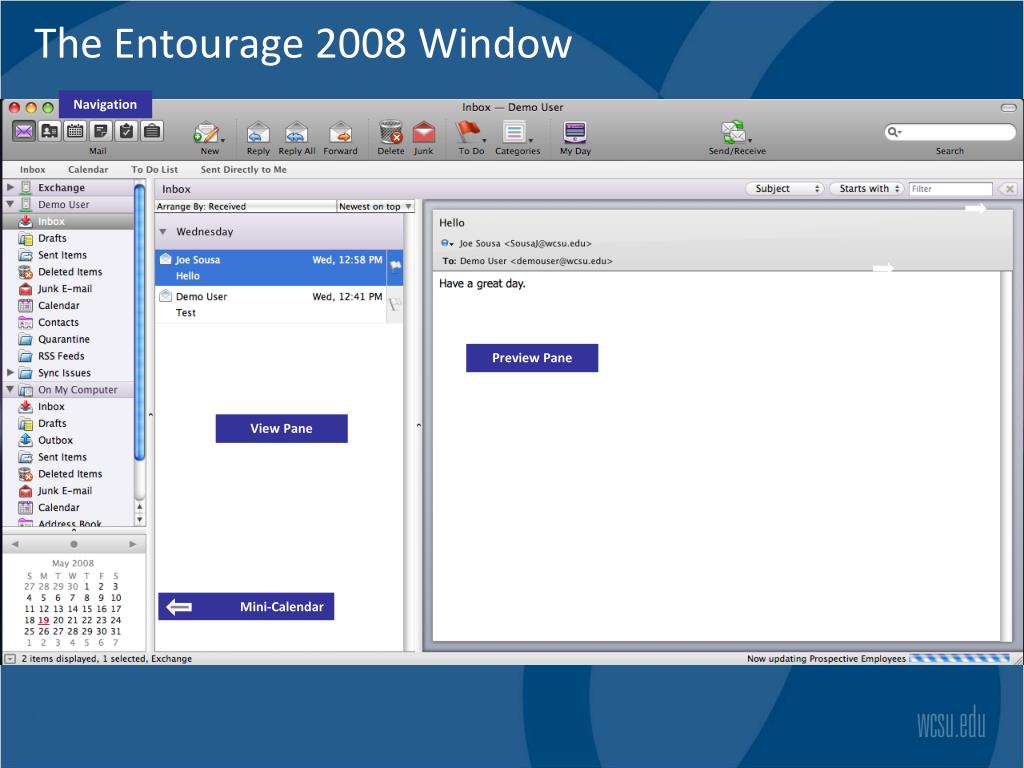Open To Do flag dropdown arrow

coord(484,140)
